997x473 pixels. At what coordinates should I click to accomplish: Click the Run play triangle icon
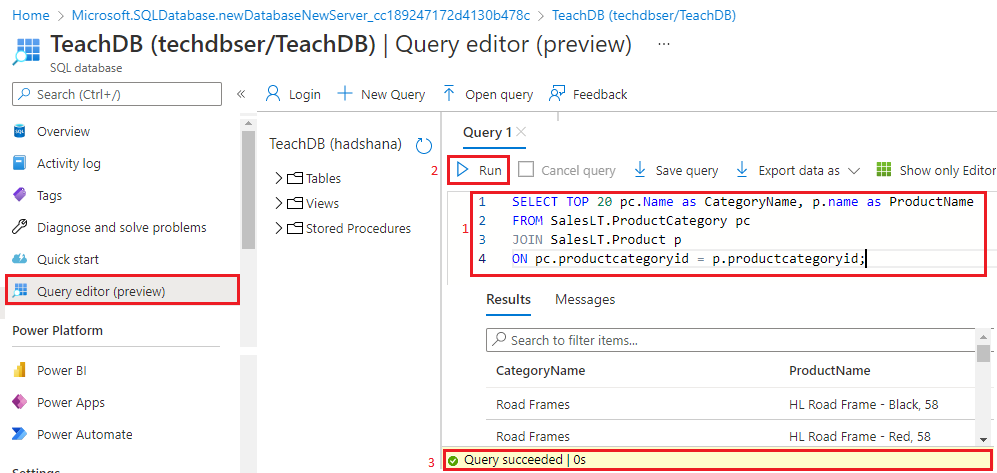(463, 170)
